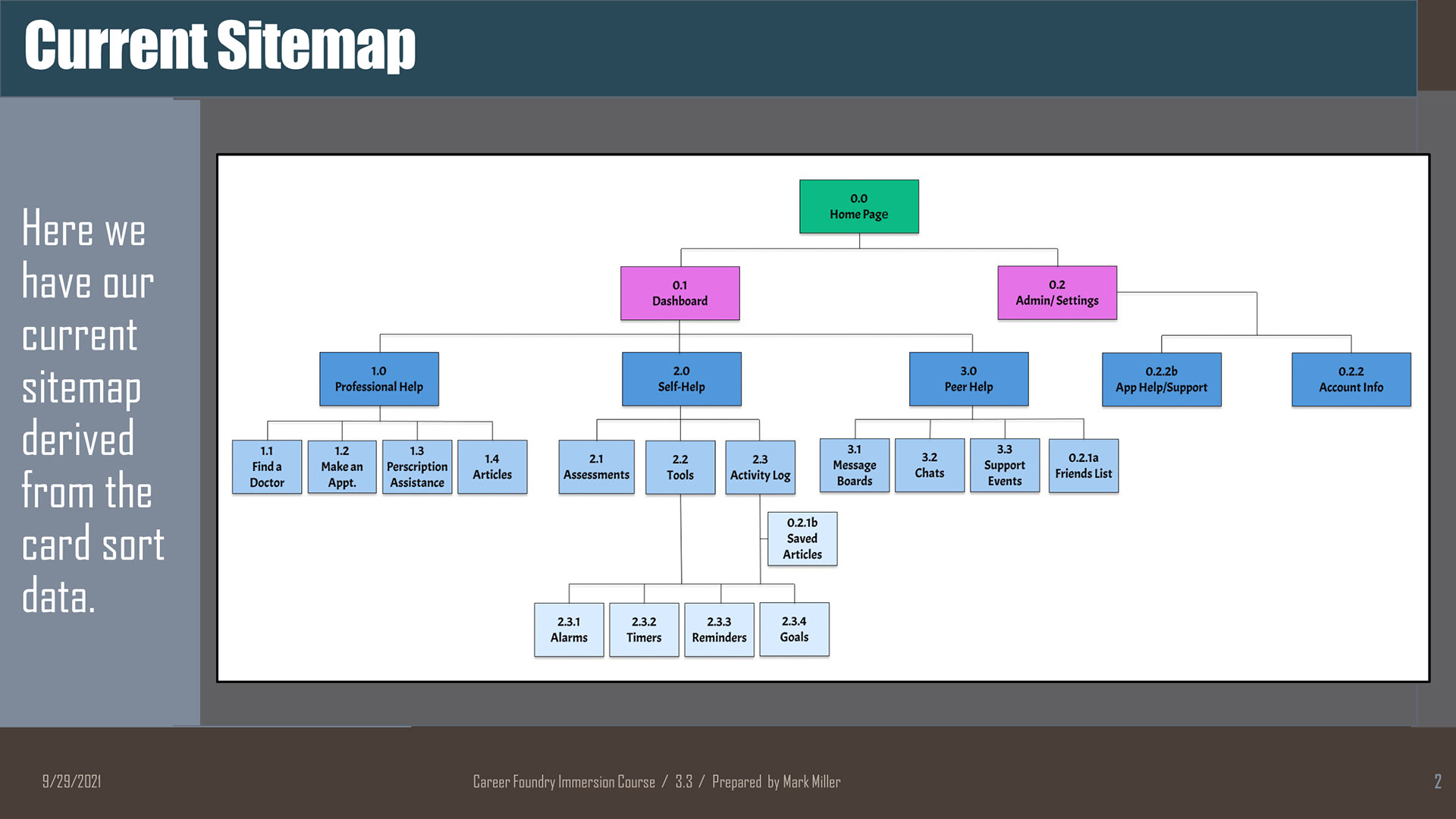Click the 1.0 Professional Help node
The image size is (1456, 819).
379,378
